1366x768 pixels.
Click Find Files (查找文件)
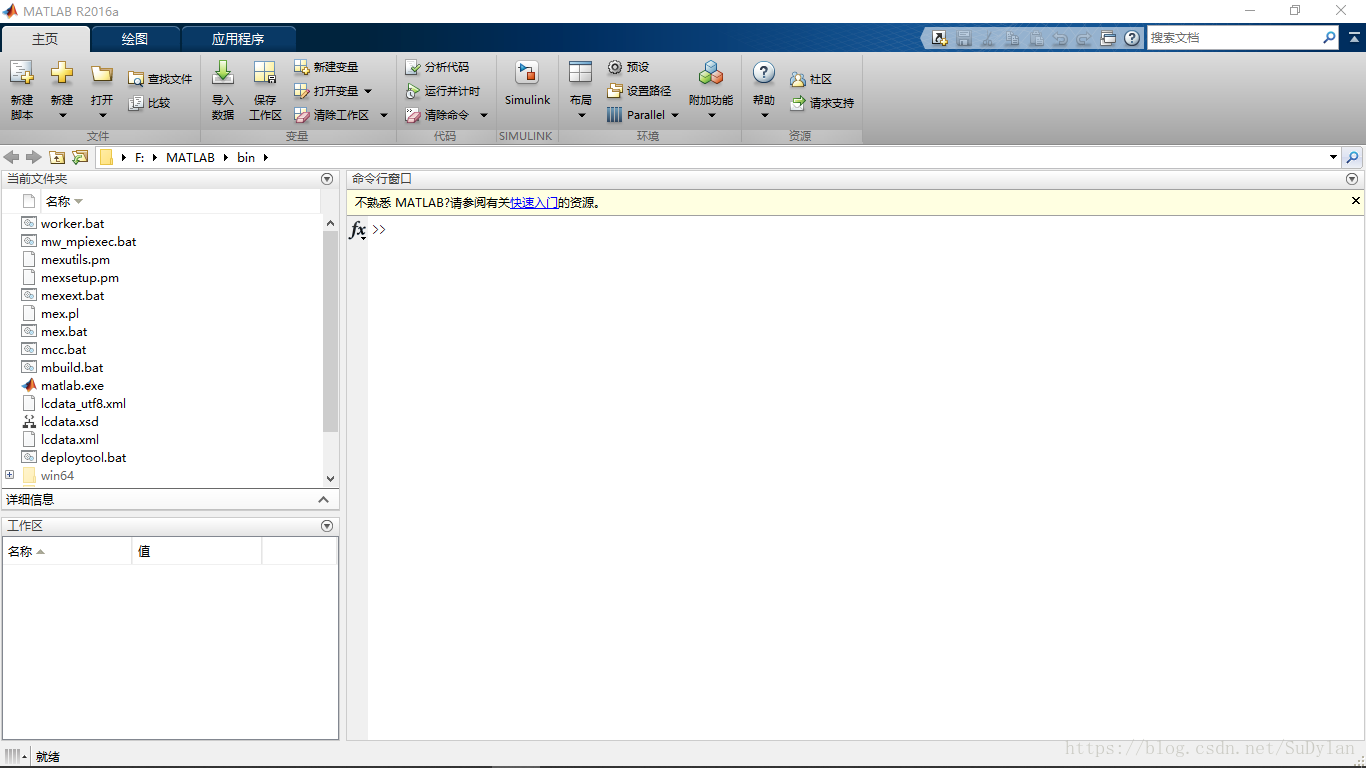tap(160, 79)
